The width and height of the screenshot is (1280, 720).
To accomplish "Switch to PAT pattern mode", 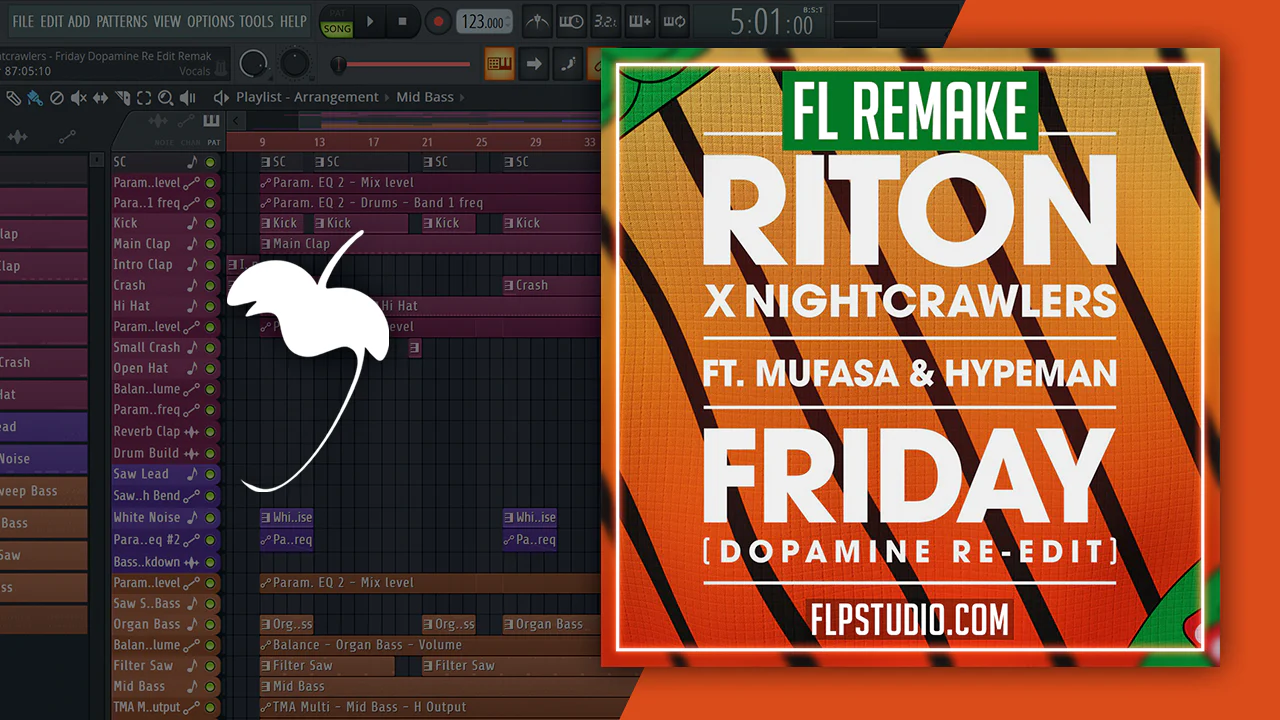I will [x=337, y=14].
